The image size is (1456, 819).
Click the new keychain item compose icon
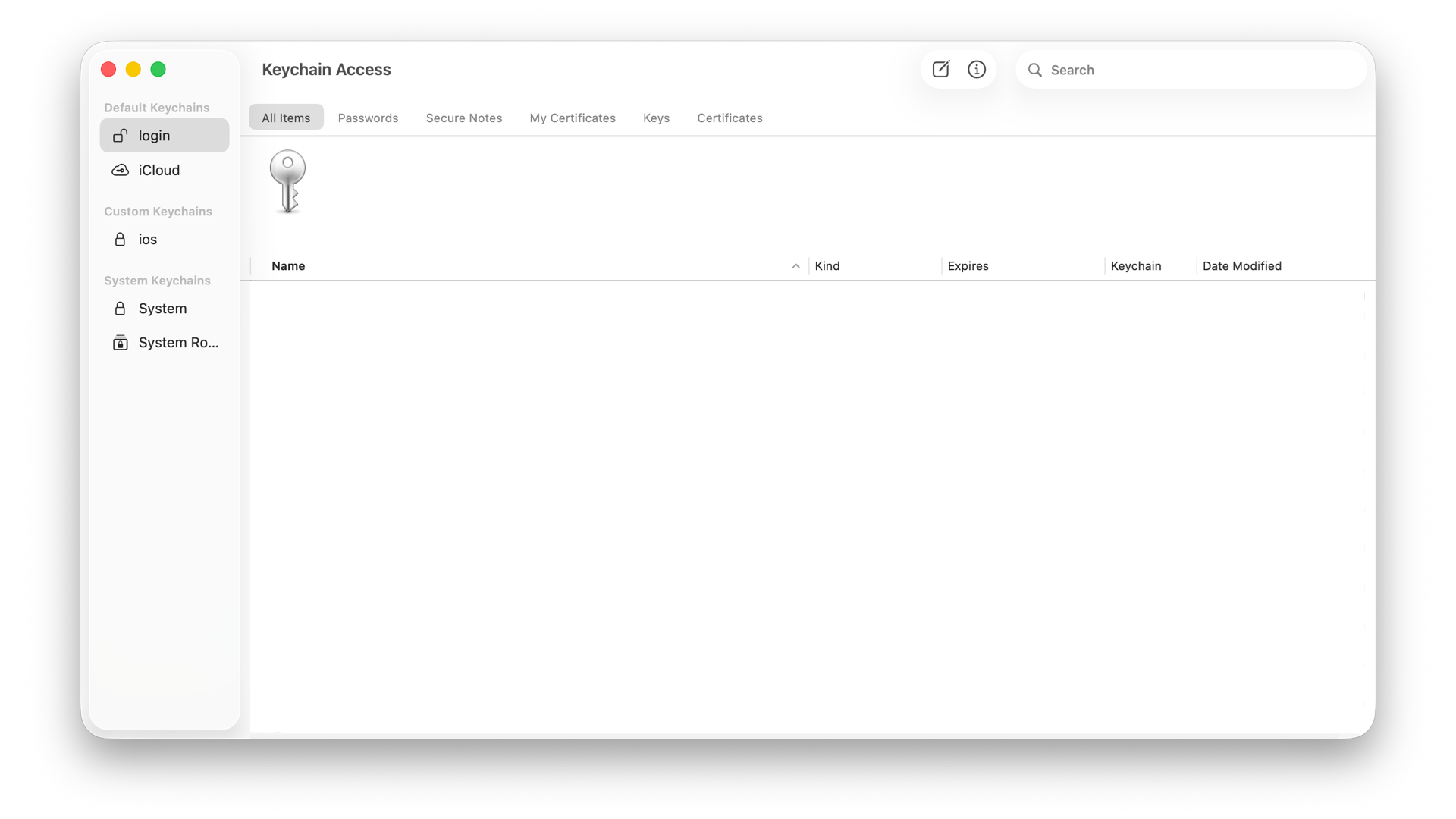940,70
